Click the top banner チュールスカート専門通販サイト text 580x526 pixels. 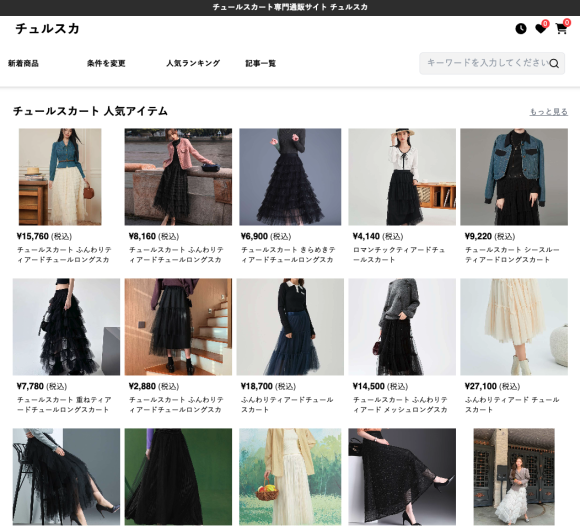290,7
